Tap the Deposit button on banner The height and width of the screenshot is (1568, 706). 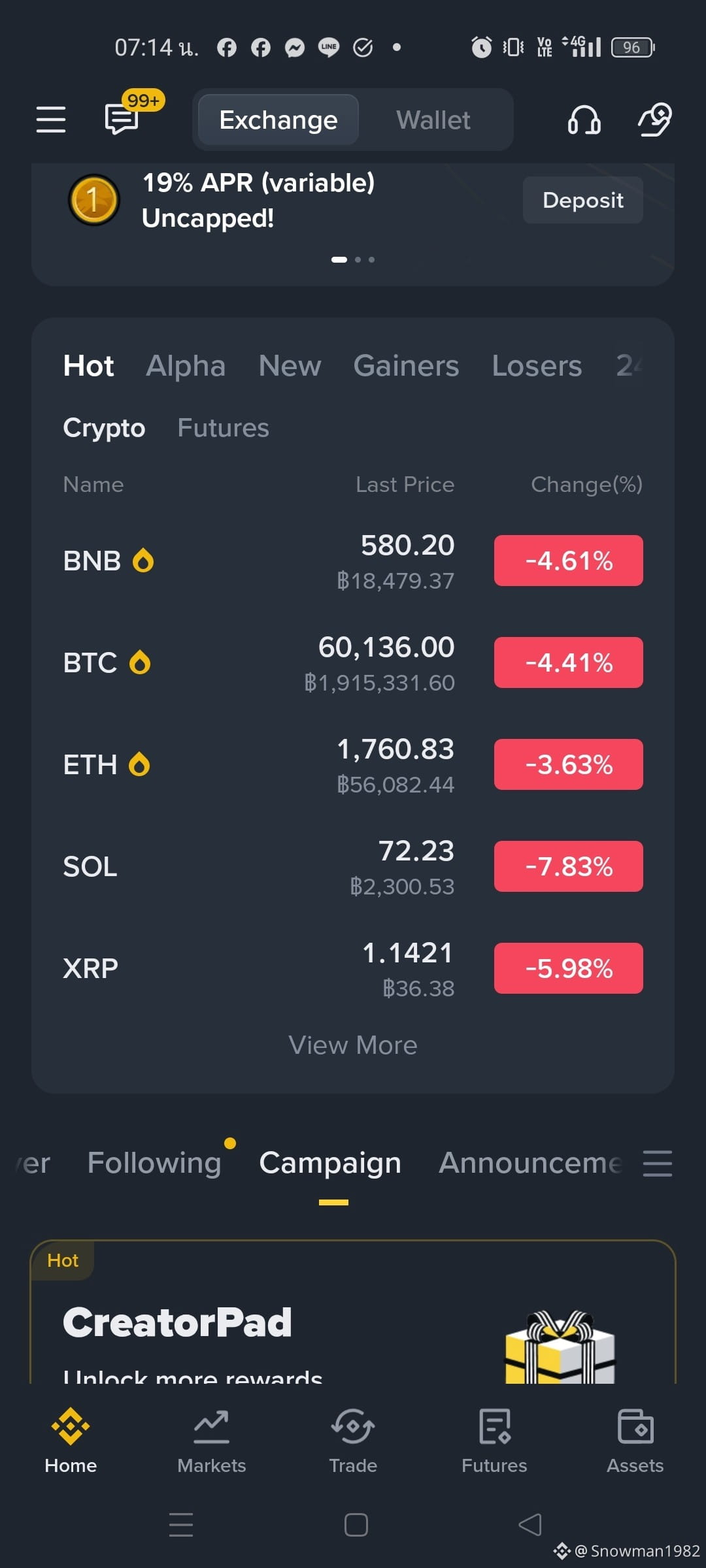pos(582,200)
